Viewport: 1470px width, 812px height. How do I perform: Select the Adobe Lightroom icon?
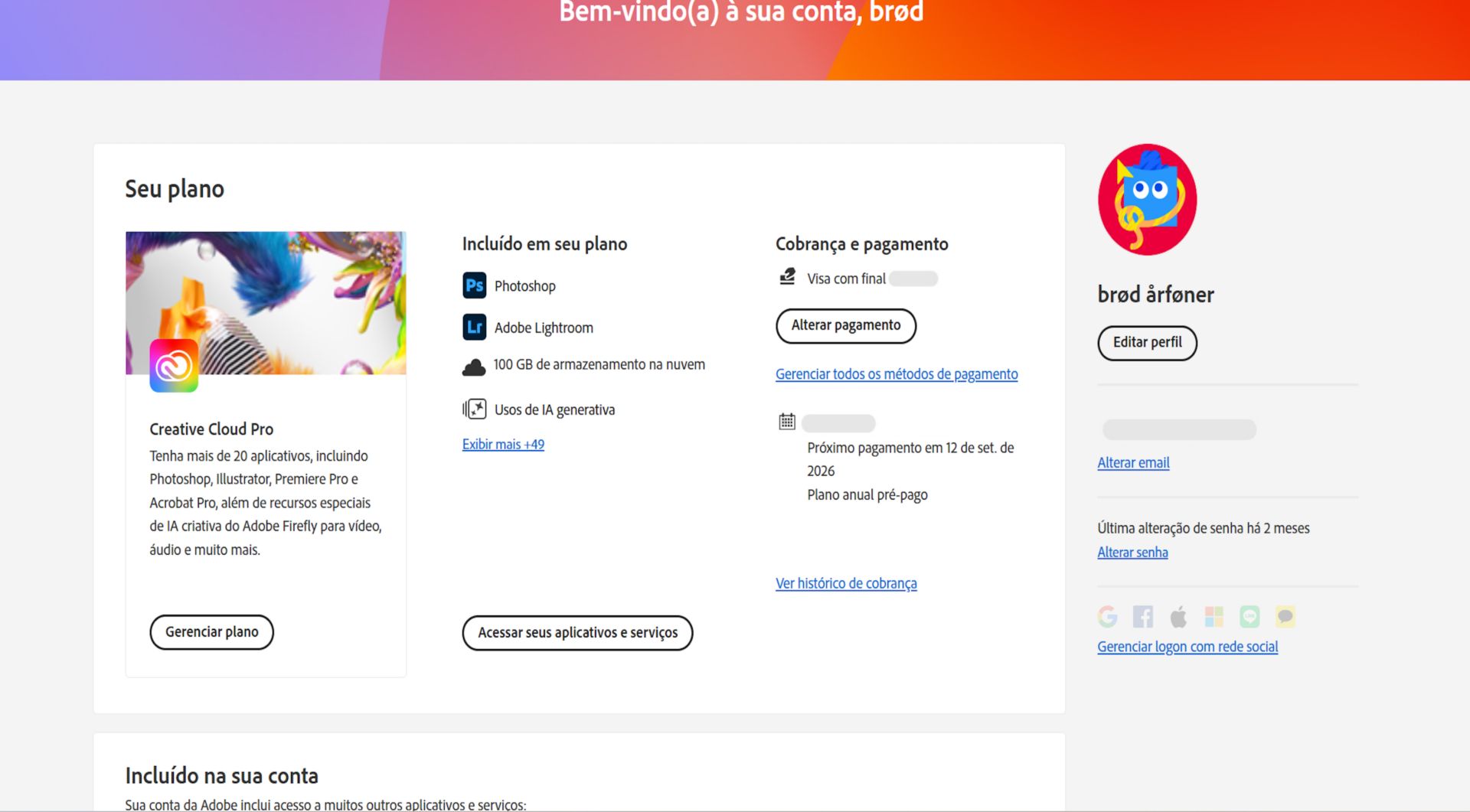point(475,327)
